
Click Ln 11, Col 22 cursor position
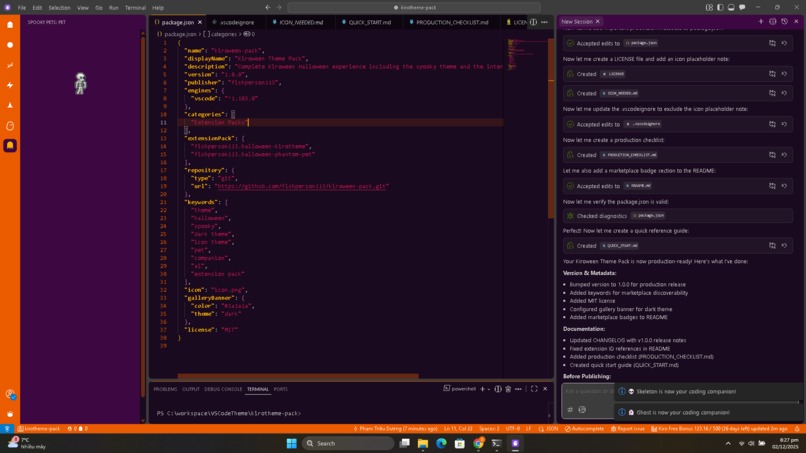[458, 428]
